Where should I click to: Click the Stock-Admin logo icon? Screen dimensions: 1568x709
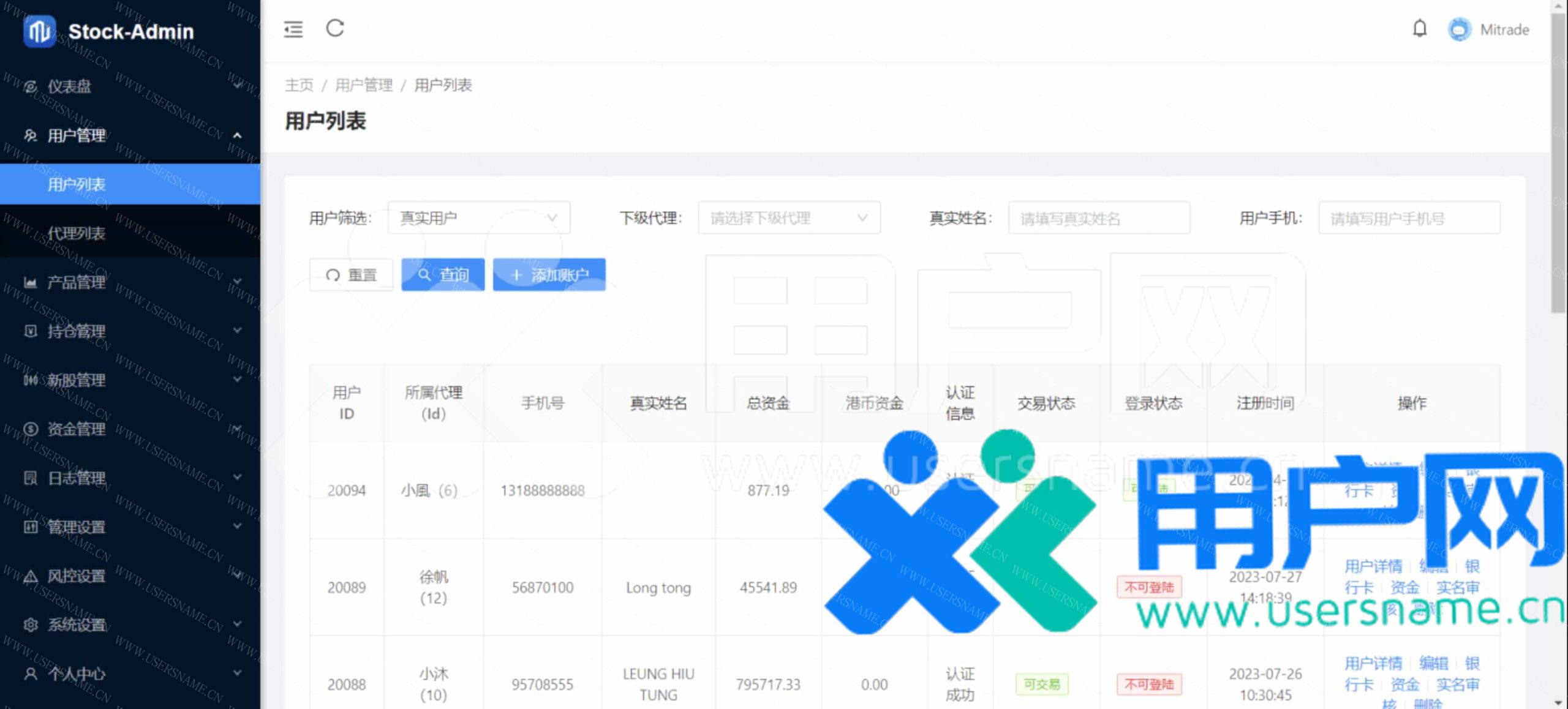click(x=39, y=31)
